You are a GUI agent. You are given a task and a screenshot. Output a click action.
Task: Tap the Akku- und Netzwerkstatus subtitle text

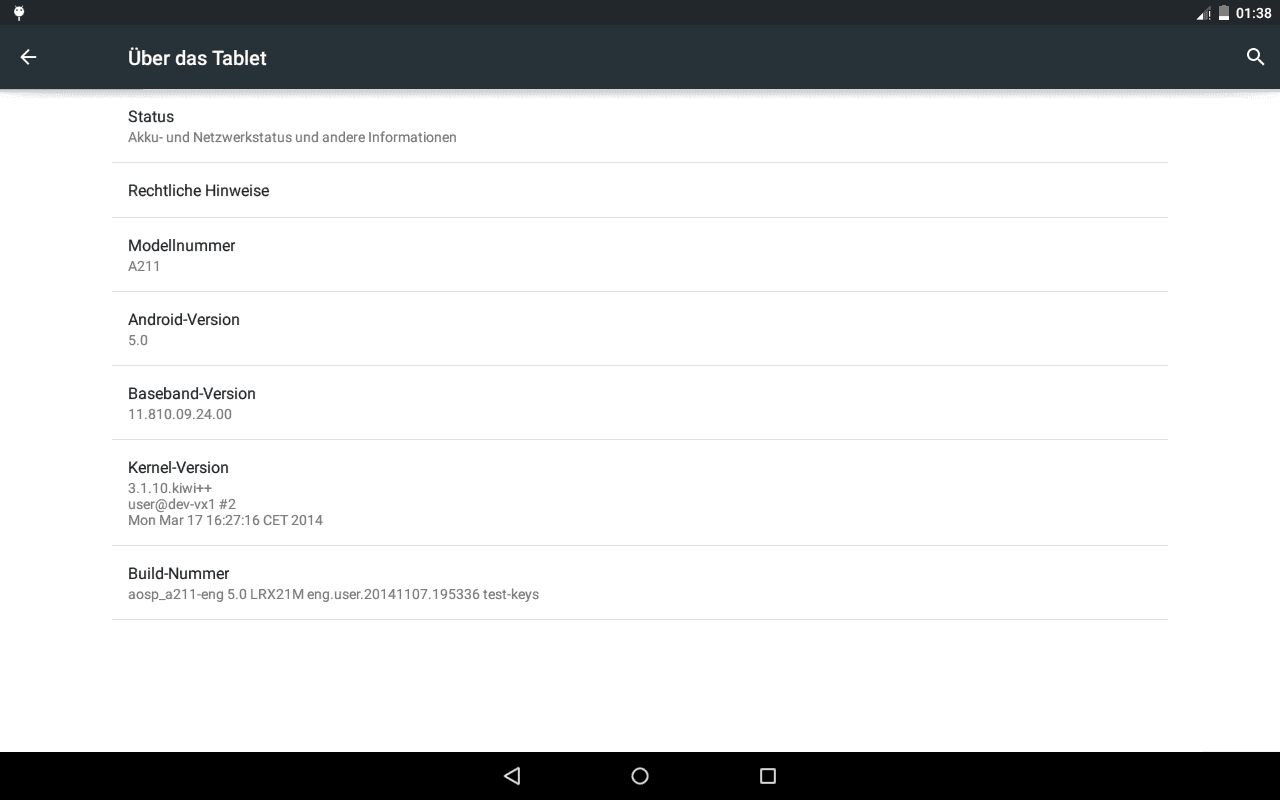click(292, 137)
